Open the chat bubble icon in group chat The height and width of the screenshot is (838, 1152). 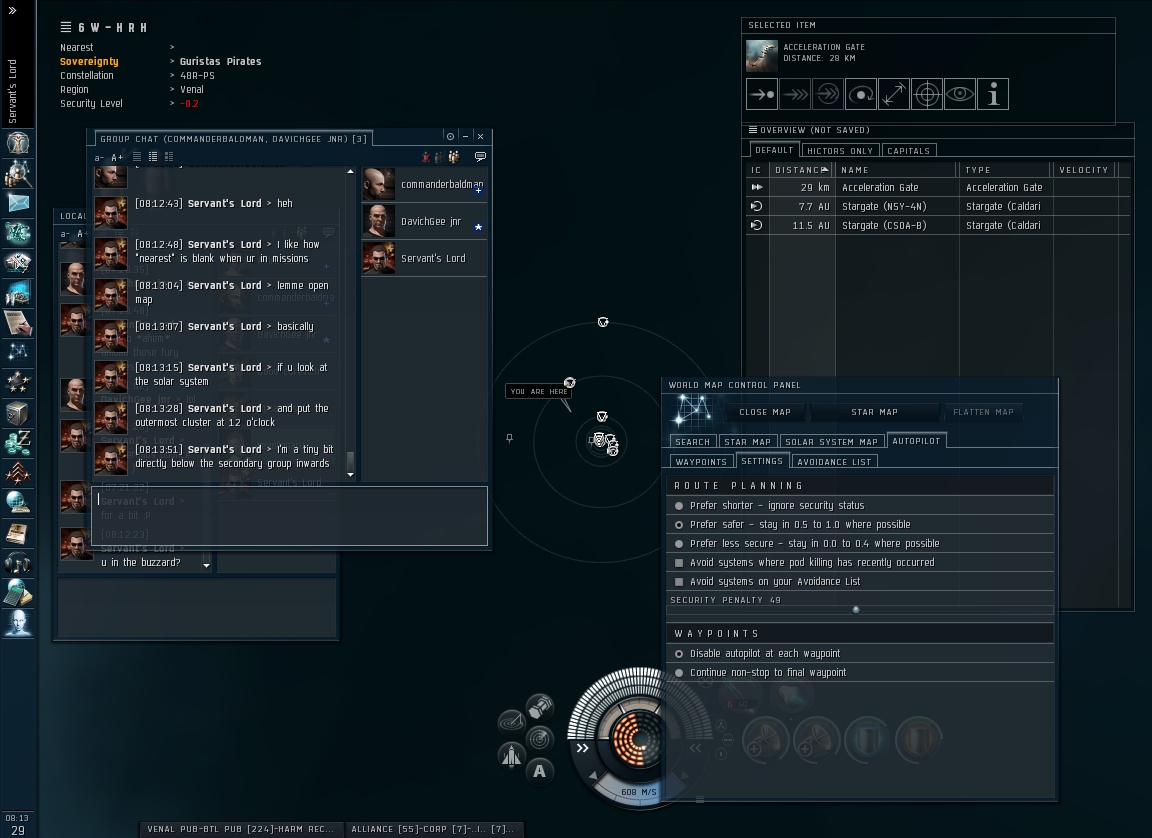pos(480,156)
